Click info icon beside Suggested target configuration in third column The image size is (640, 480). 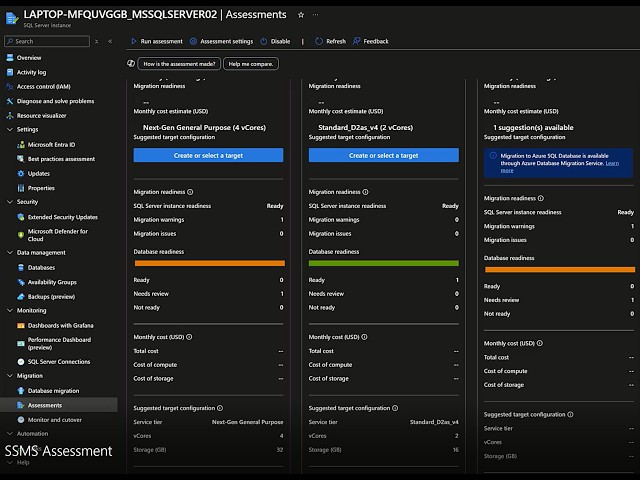pyautogui.click(x=571, y=414)
